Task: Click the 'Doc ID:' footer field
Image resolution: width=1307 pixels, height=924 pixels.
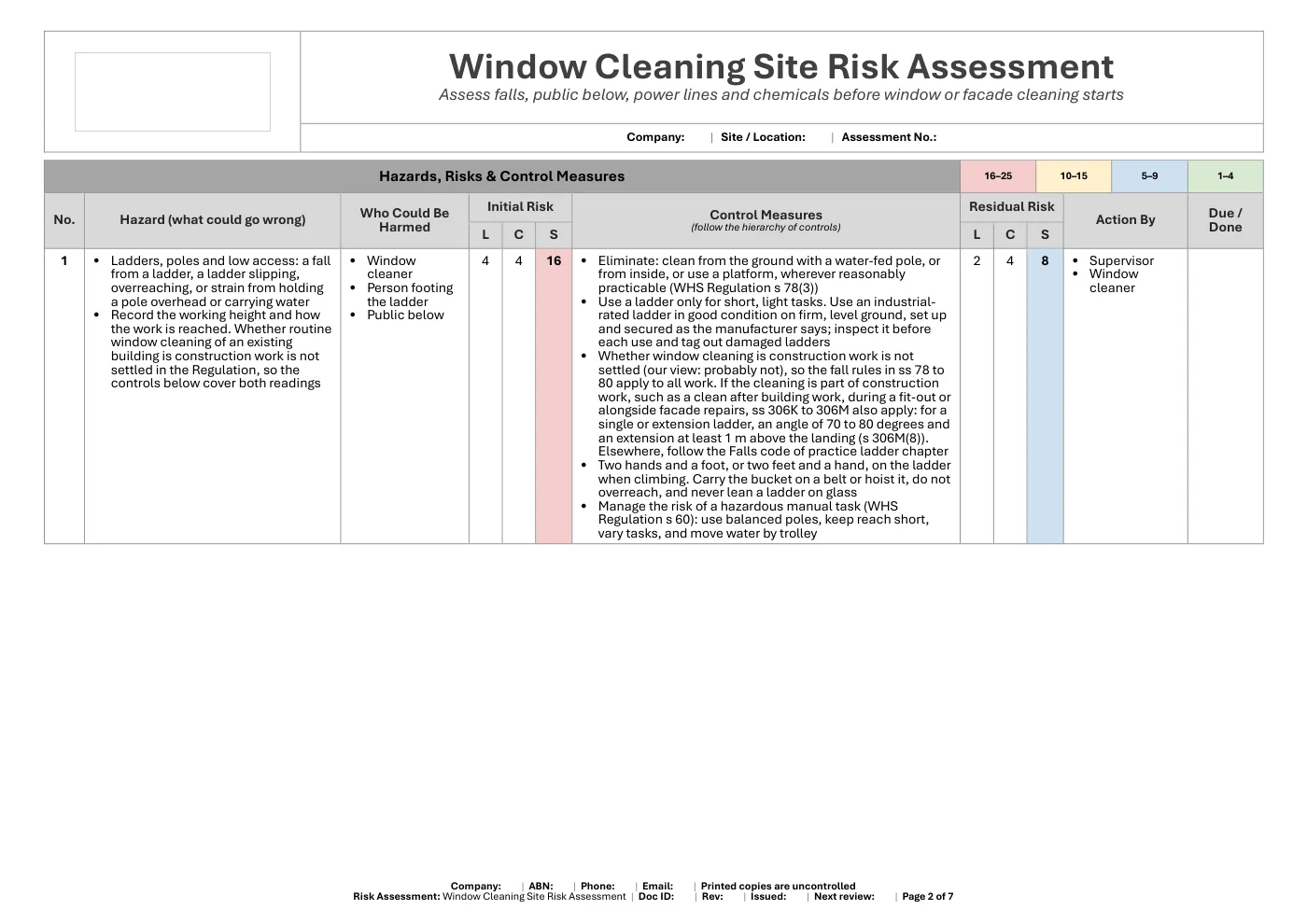Action: (656, 897)
